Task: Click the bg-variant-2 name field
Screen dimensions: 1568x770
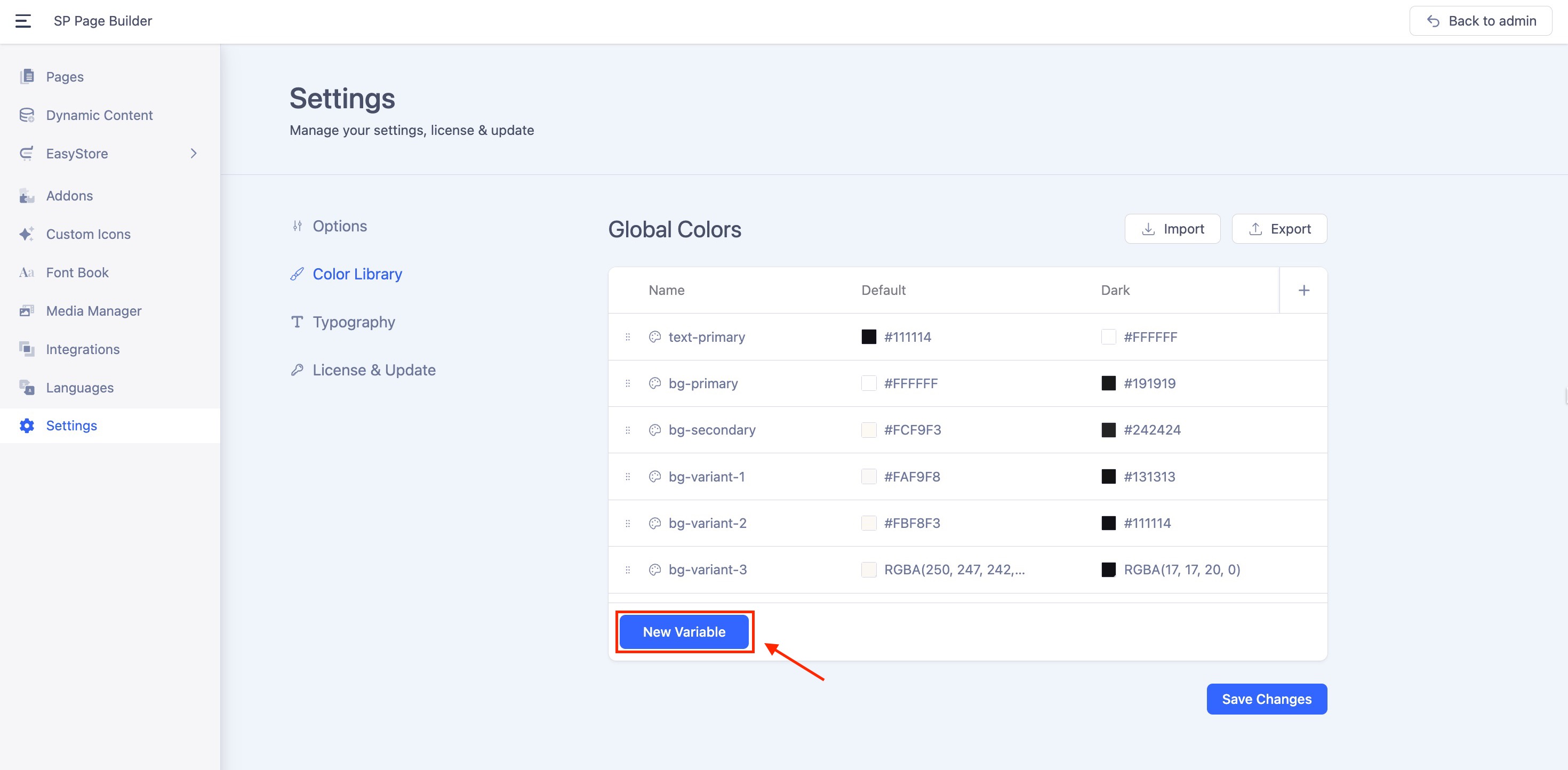Action: pos(707,523)
